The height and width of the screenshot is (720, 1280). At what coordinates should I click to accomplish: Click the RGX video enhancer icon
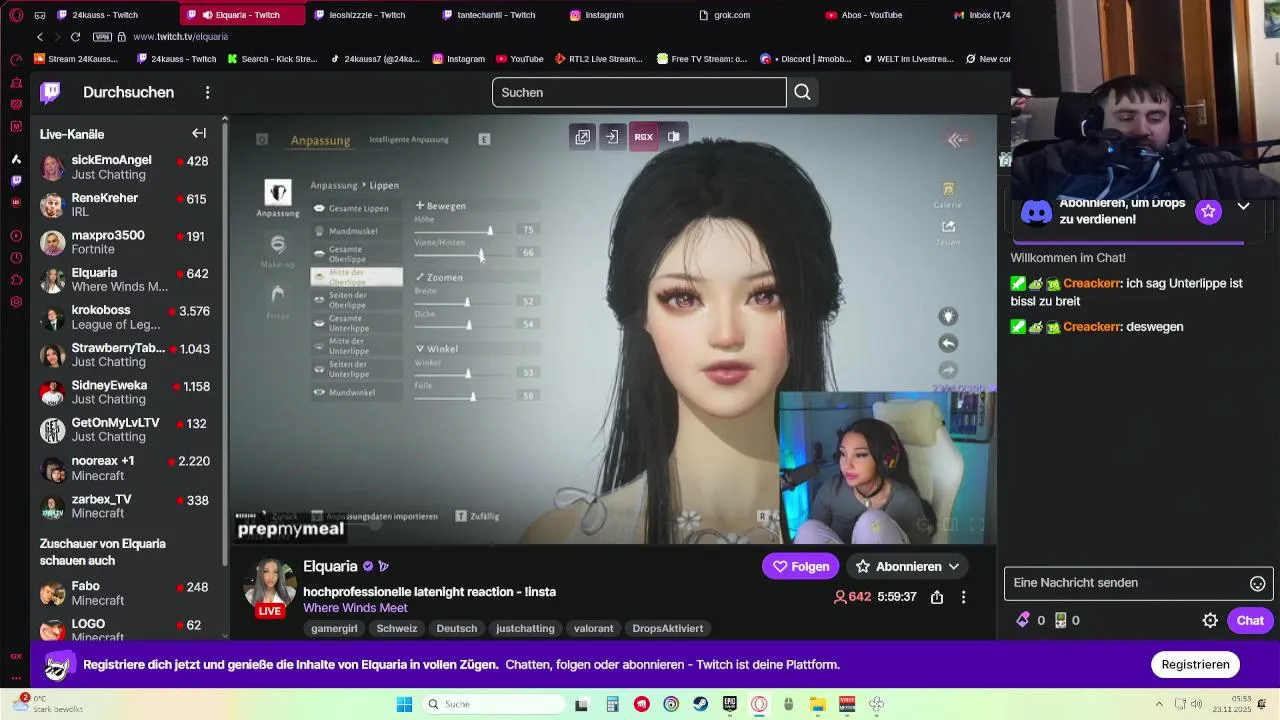tap(643, 137)
